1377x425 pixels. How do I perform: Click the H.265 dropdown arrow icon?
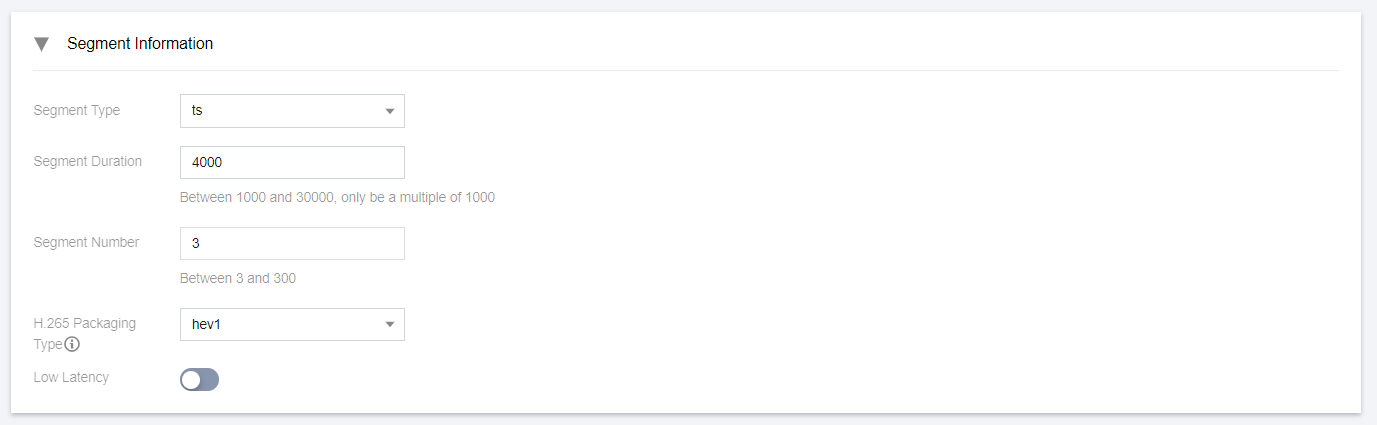(x=390, y=325)
